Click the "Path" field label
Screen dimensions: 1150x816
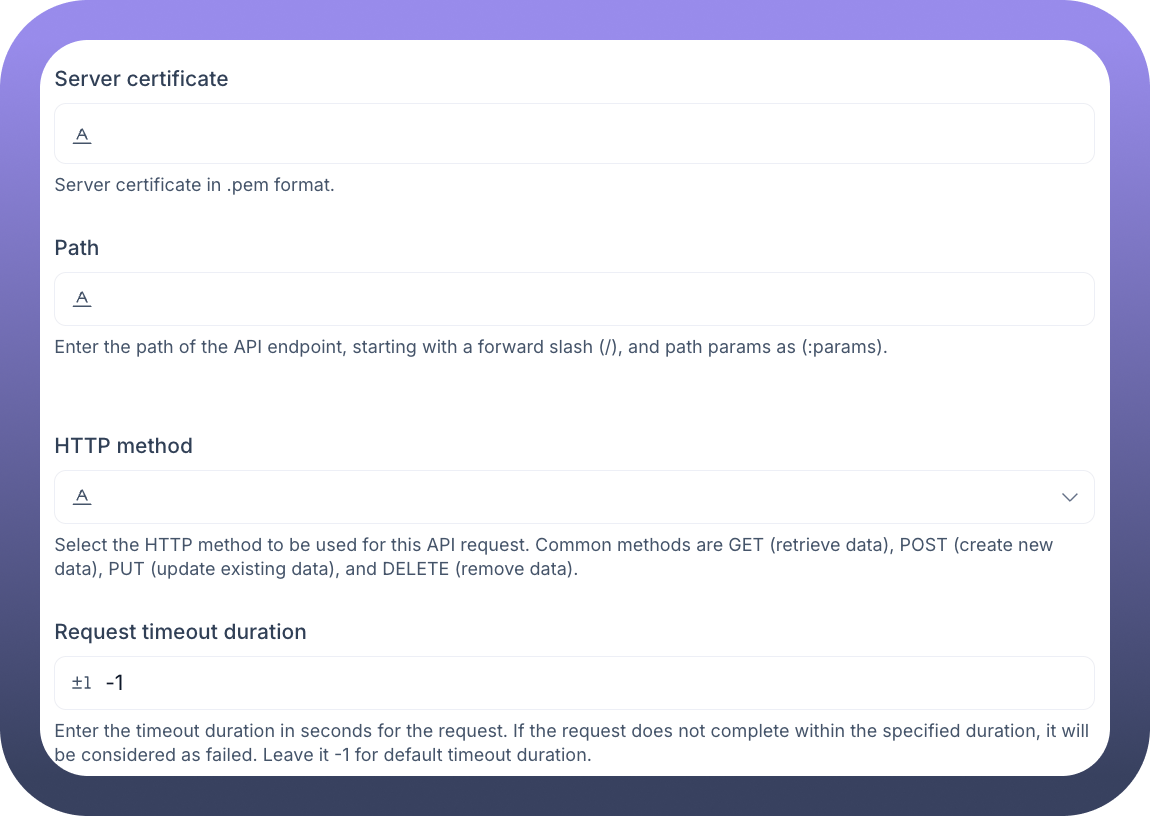[x=77, y=248]
